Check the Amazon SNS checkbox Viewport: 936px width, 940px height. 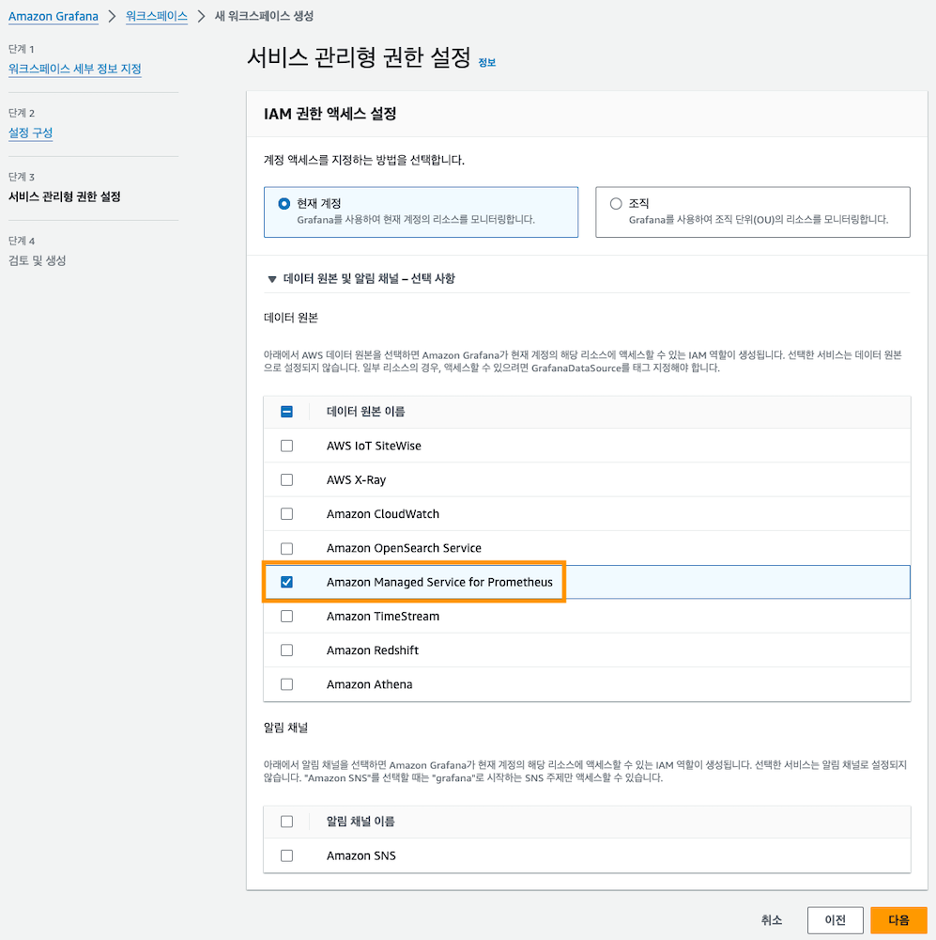pyautogui.click(x=287, y=855)
